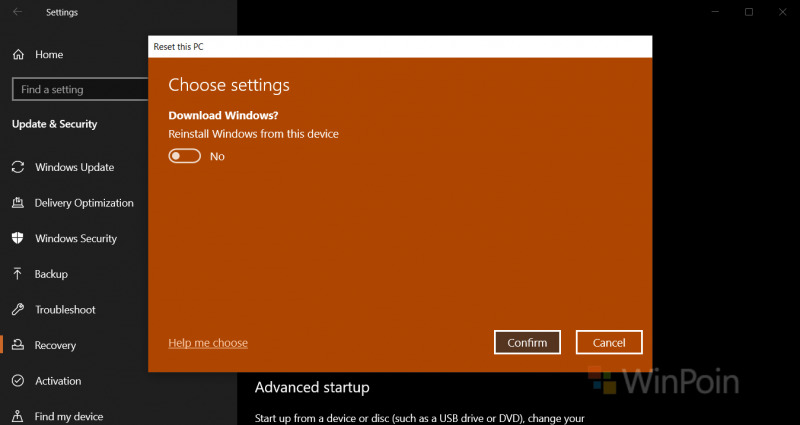Select the Recovery section label
Image resolution: width=800 pixels, height=425 pixels.
55,345
